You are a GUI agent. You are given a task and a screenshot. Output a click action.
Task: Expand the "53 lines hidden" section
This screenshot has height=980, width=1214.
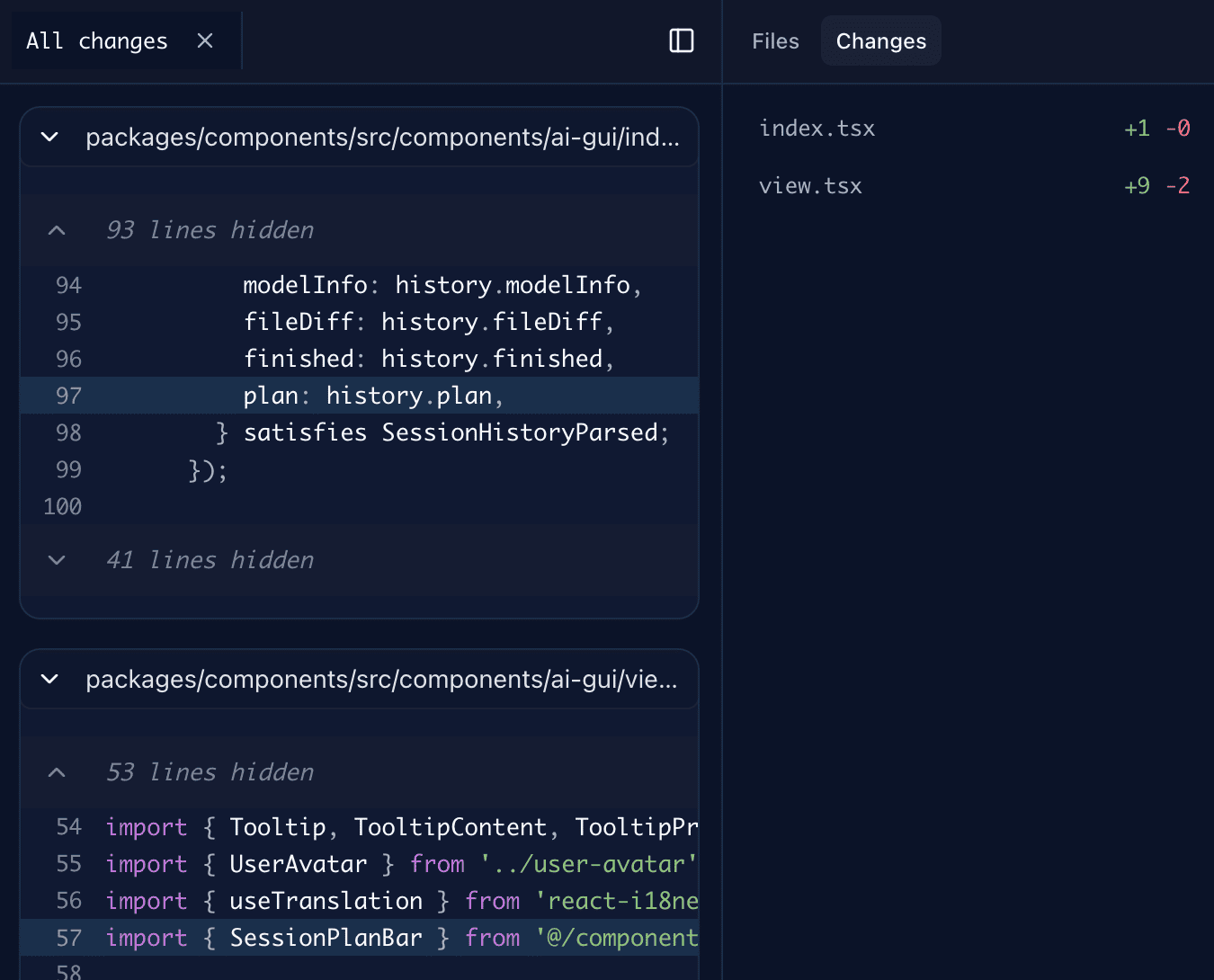tap(209, 771)
